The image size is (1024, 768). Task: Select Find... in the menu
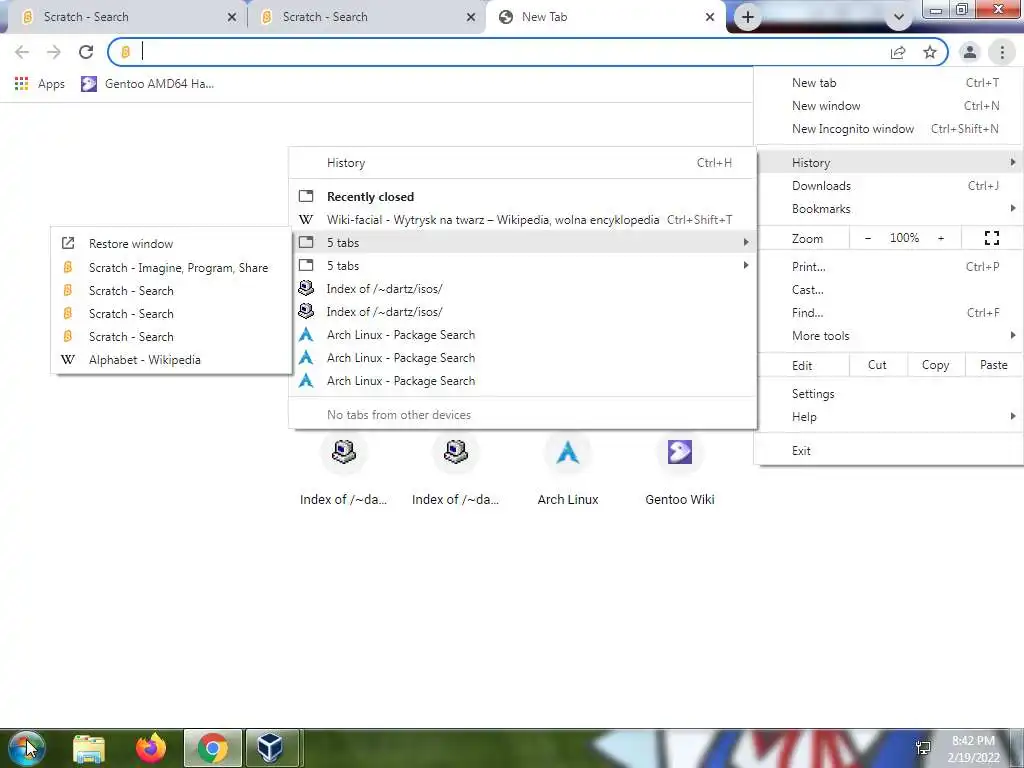pos(889,313)
